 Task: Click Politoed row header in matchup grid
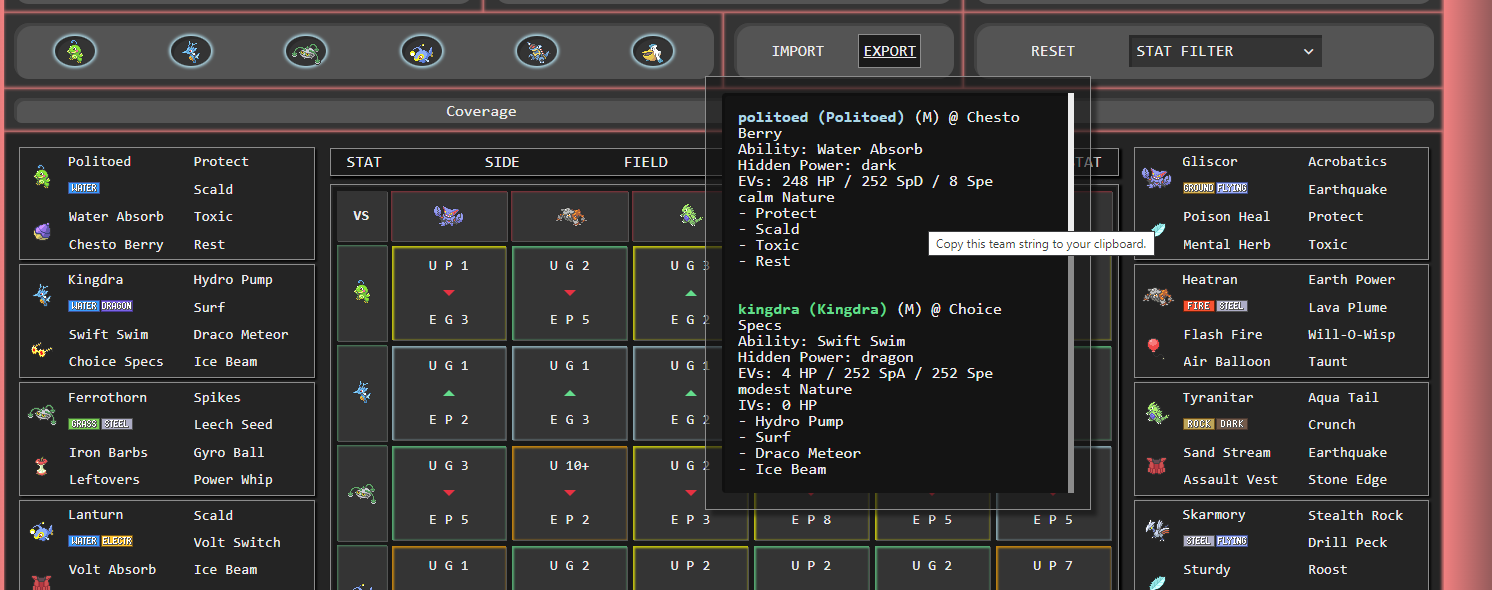tap(362, 293)
